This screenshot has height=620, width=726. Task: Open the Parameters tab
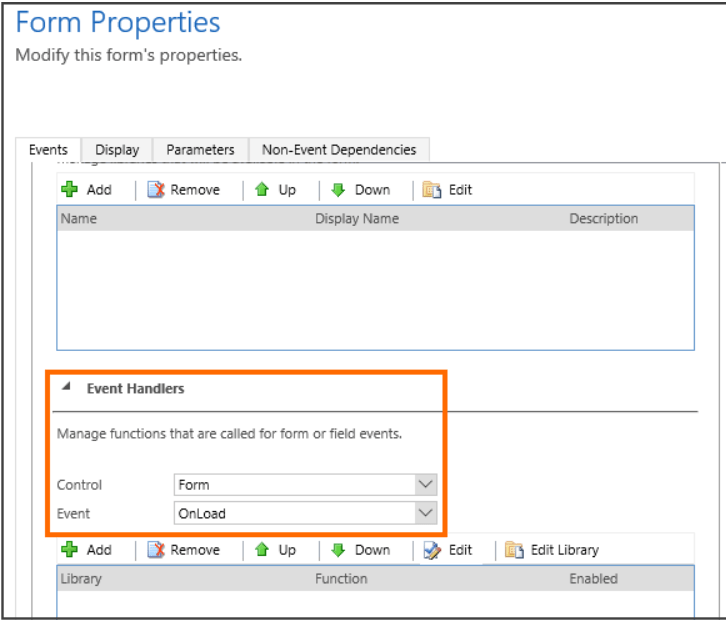coord(200,150)
